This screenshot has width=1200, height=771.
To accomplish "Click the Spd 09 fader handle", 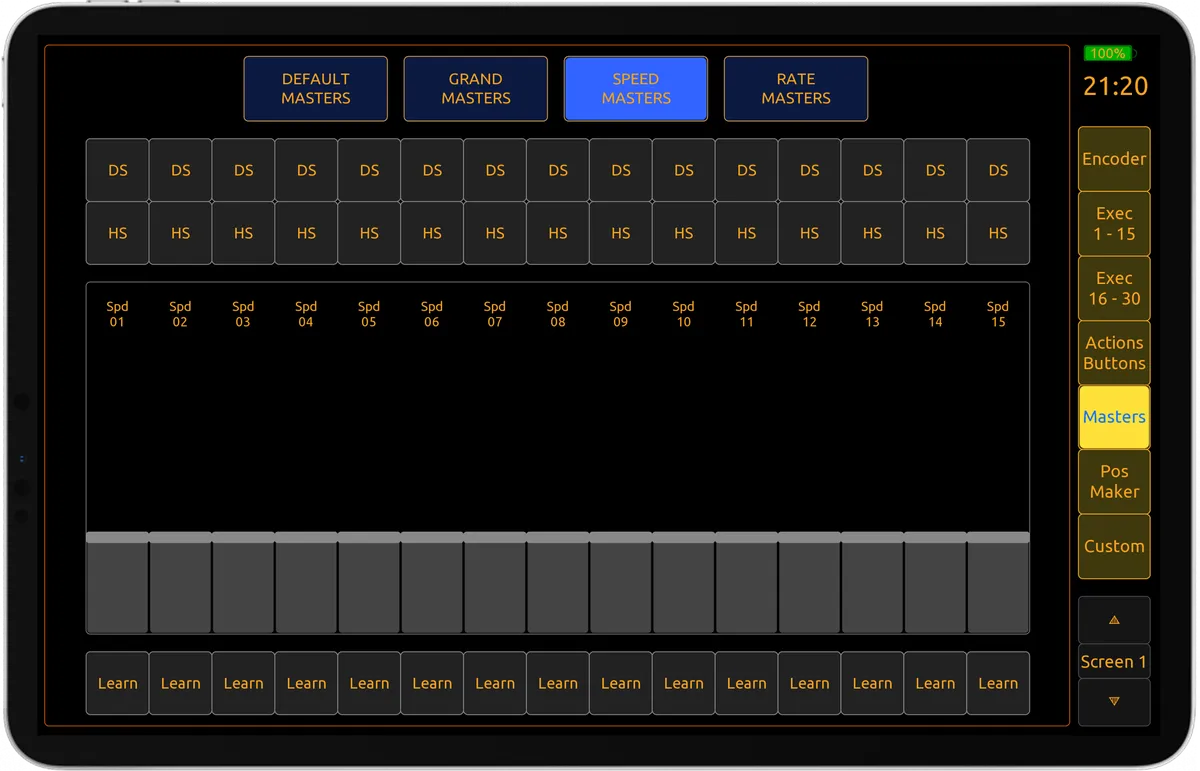I will click(x=621, y=537).
